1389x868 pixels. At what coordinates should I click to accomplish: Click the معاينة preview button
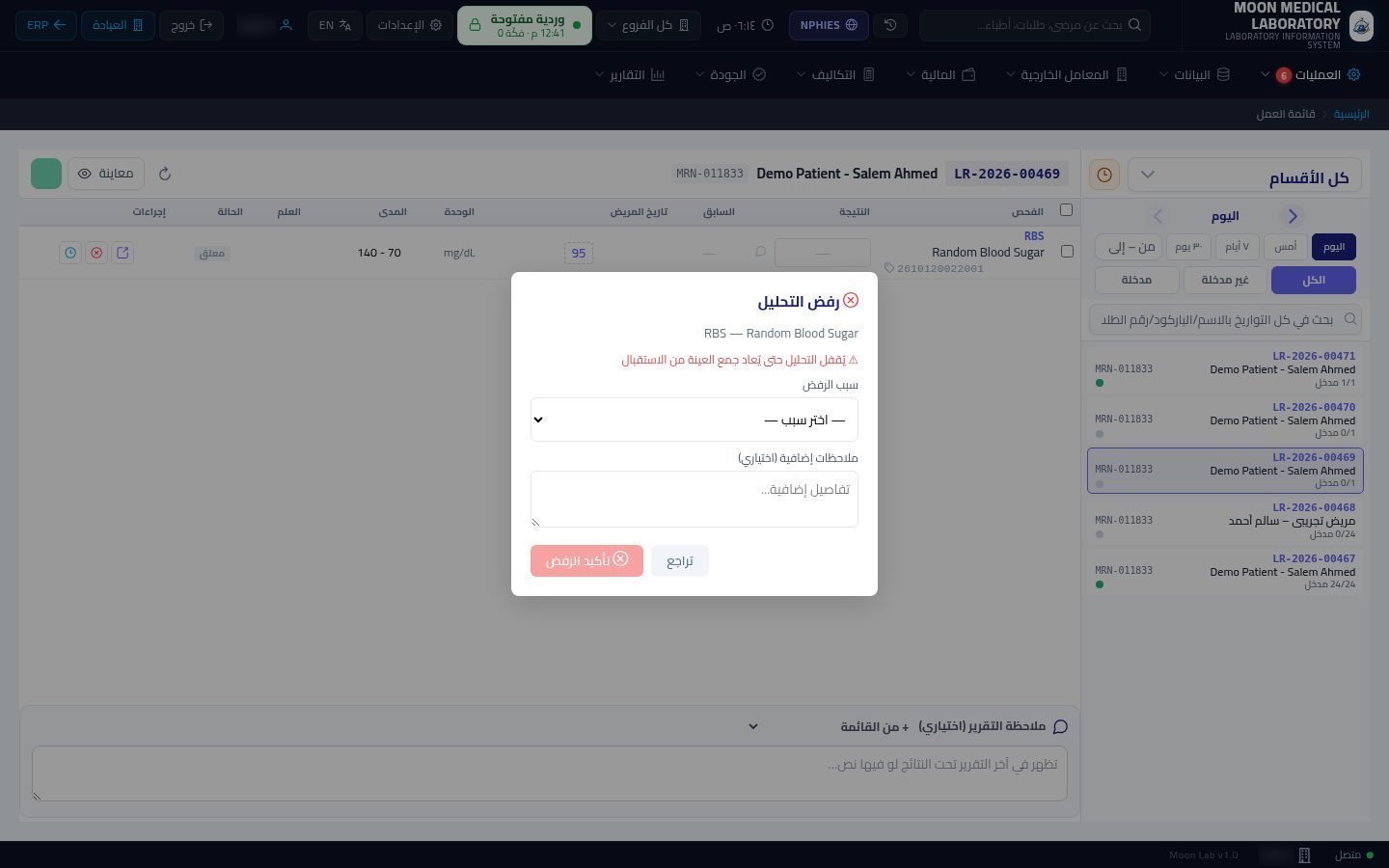pos(105,174)
